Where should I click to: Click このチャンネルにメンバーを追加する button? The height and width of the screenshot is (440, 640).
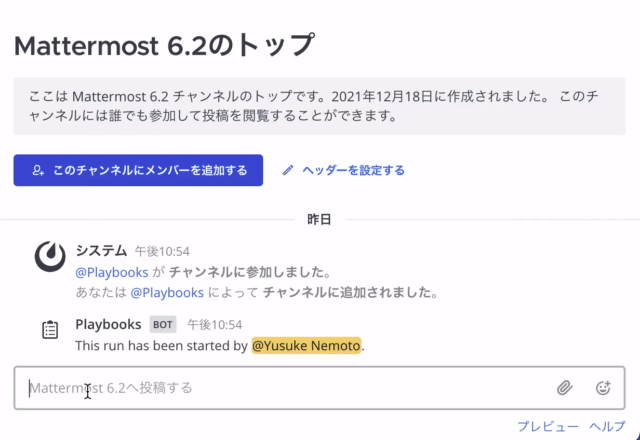pyautogui.click(x=138, y=170)
